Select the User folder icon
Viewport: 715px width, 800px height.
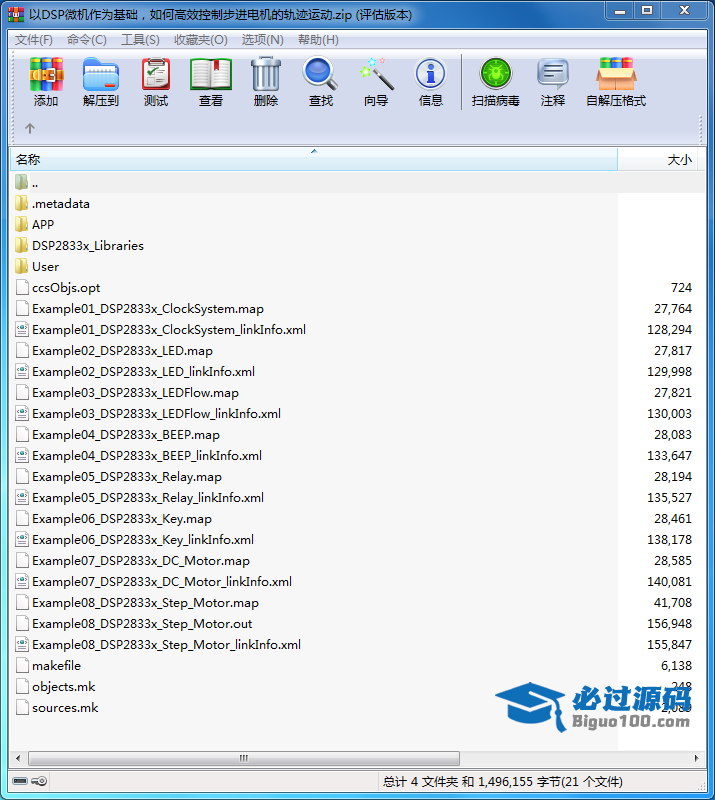tap(21, 266)
